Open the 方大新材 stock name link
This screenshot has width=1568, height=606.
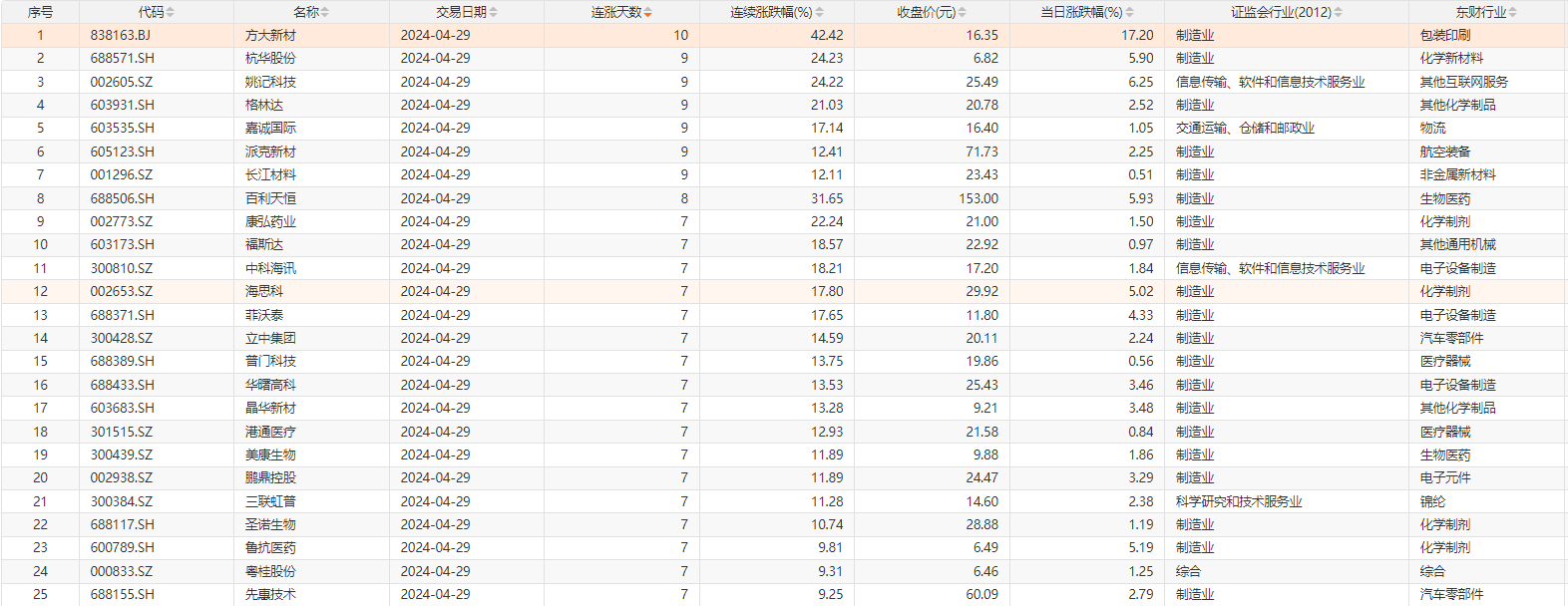coord(270,35)
